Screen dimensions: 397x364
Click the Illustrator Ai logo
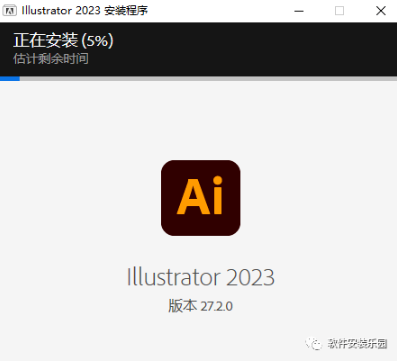pos(201,198)
